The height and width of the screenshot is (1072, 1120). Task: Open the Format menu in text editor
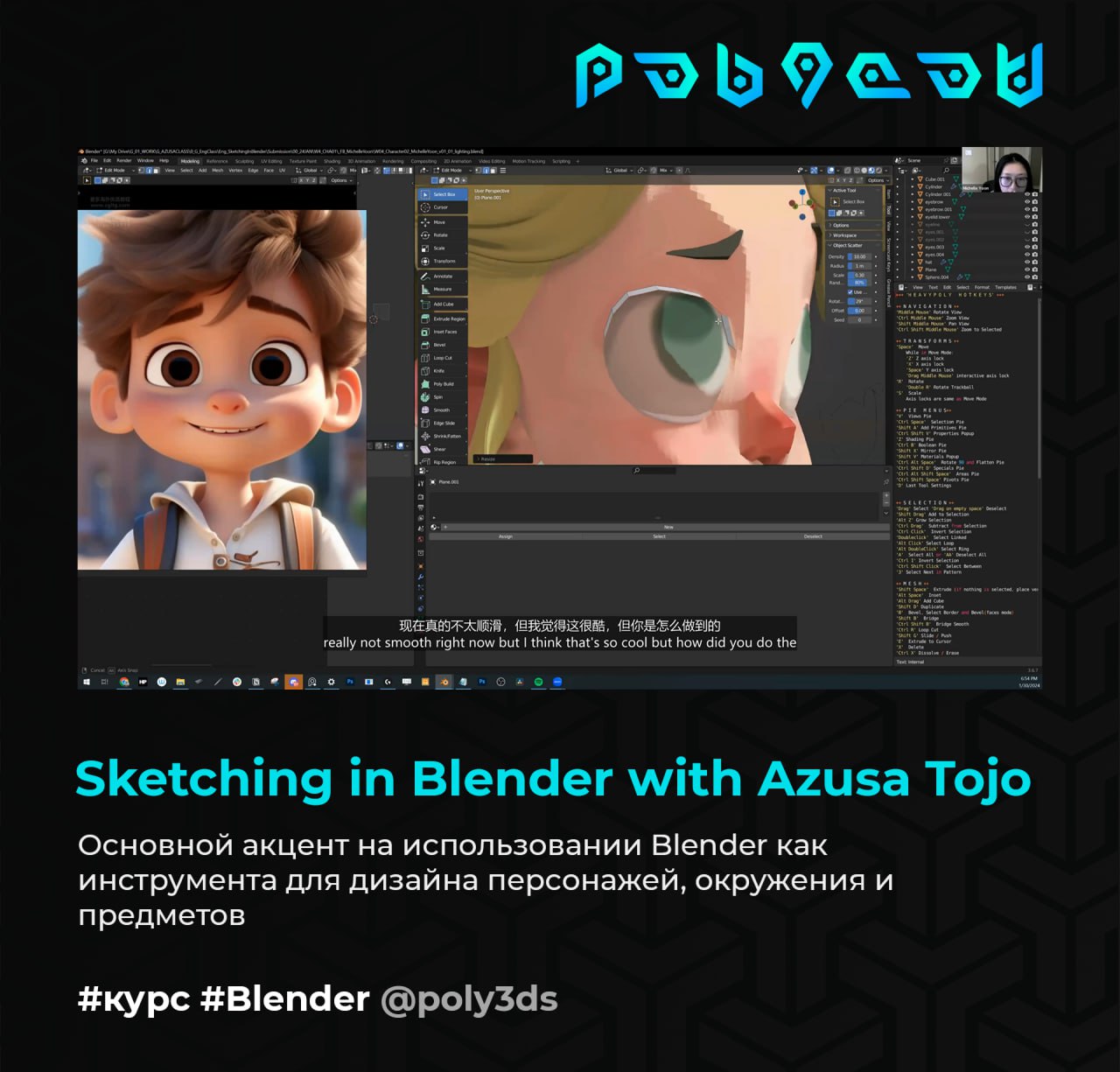982,287
